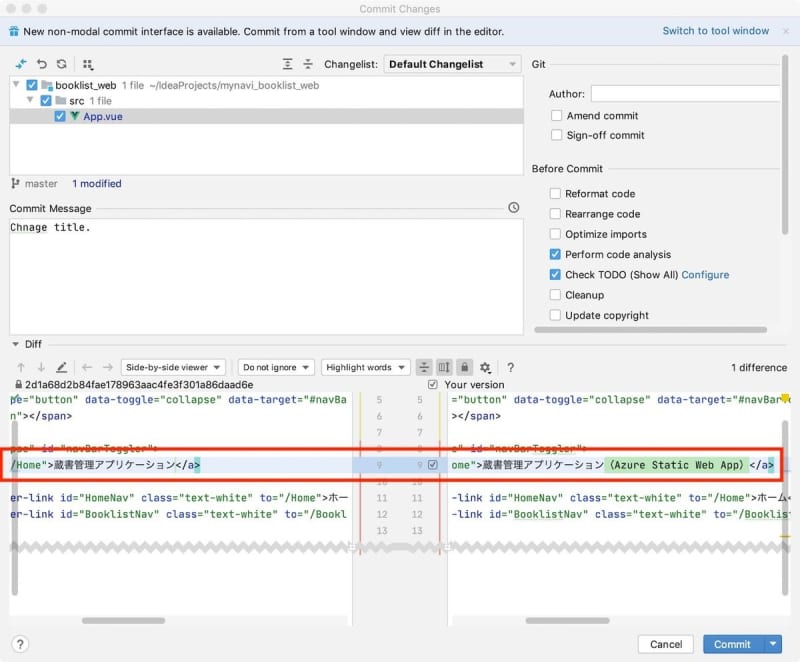The height and width of the screenshot is (662, 800).
Task: Enable the Sign-off commit checkbox
Action: coord(557,135)
